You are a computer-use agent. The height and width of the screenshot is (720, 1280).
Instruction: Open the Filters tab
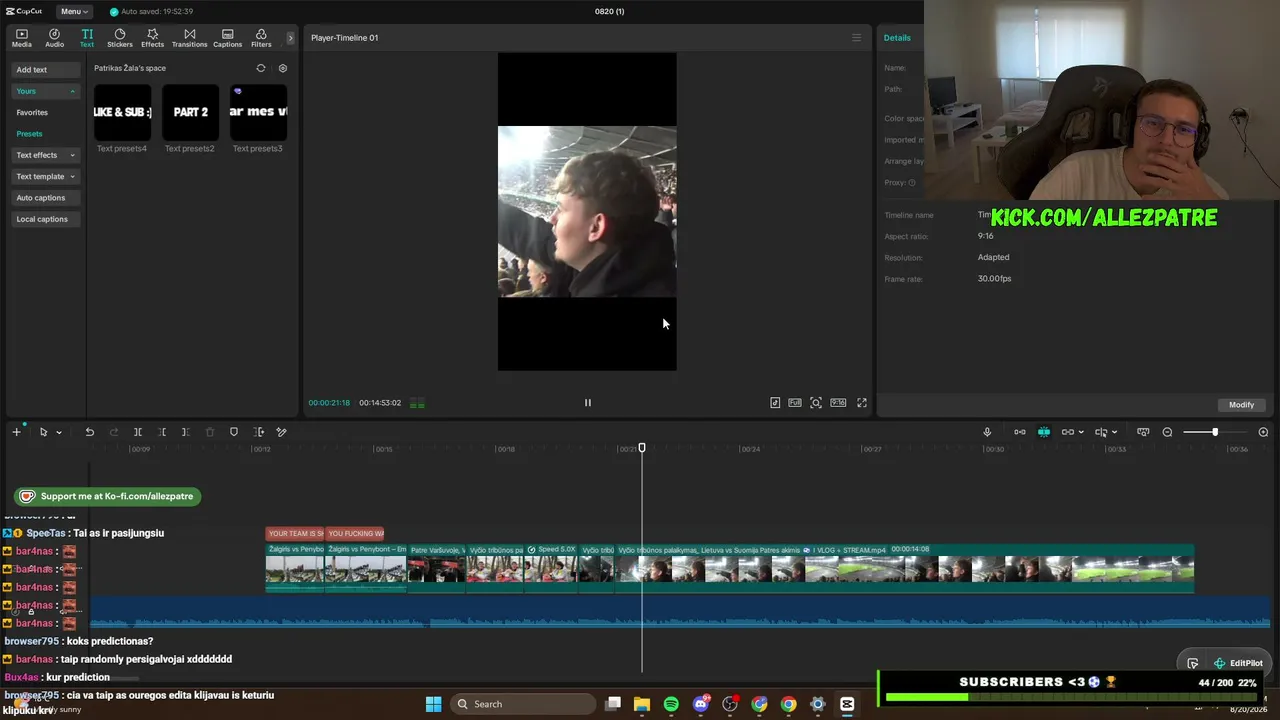coord(261,38)
